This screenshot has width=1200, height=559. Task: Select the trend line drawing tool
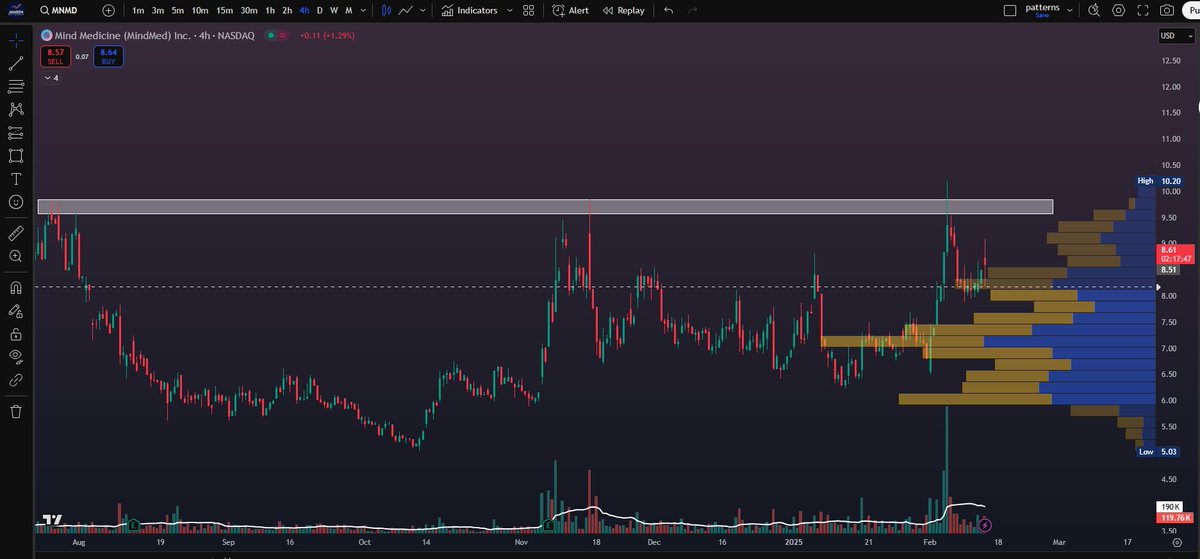coord(16,64)
